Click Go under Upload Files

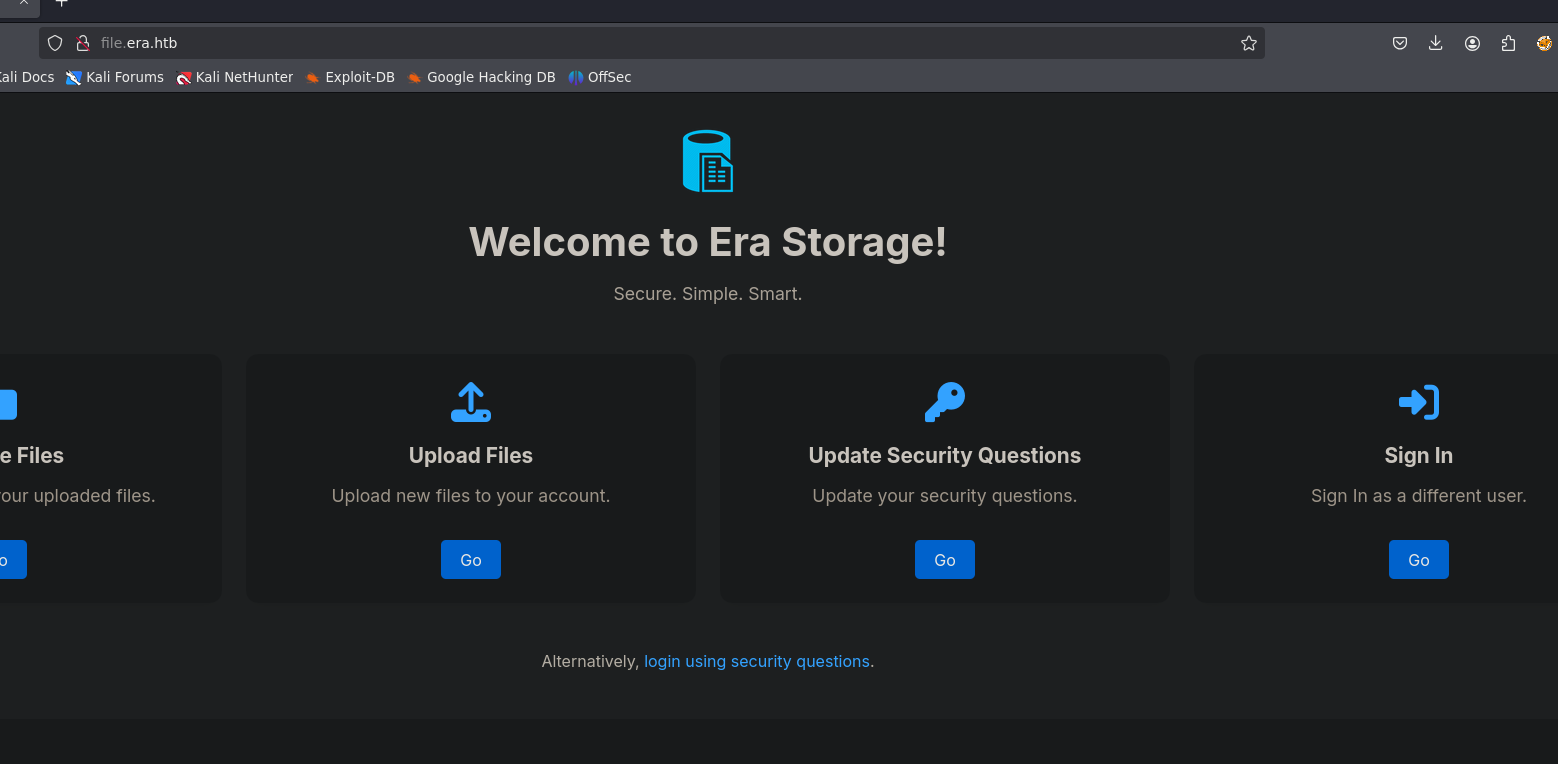coord(471,560)
